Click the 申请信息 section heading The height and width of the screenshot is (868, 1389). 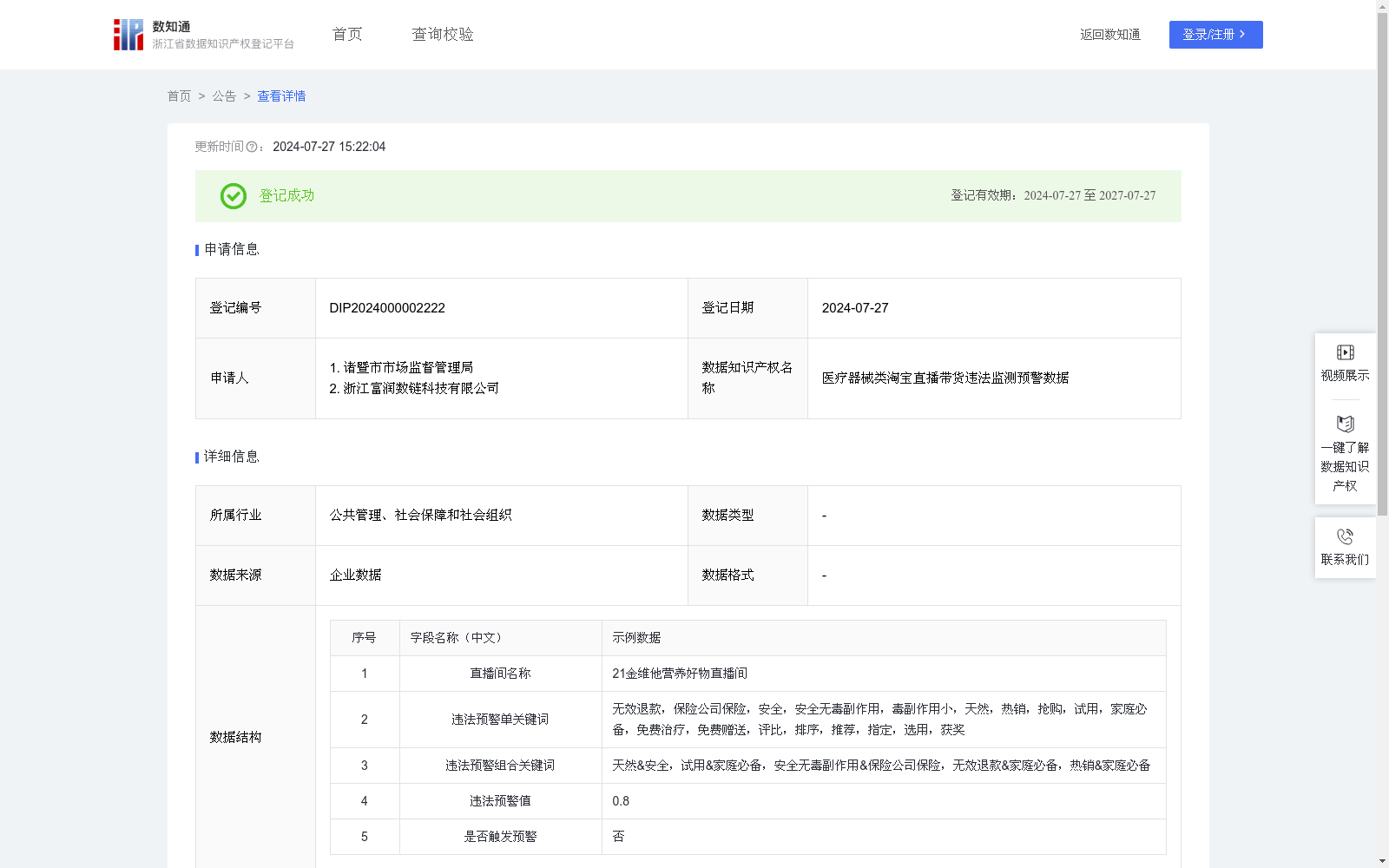pos(232,250)
